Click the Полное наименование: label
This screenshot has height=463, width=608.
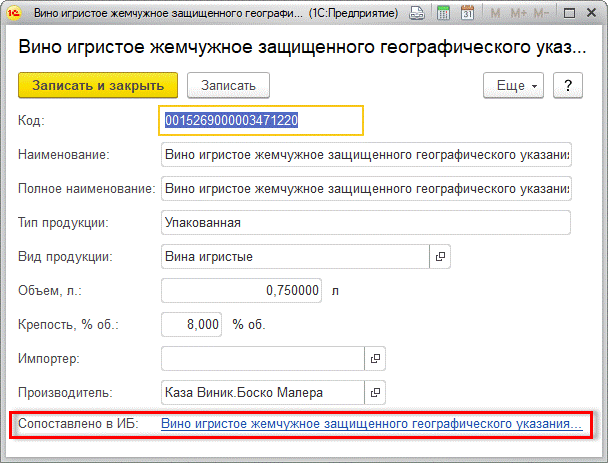coord(86,188)
